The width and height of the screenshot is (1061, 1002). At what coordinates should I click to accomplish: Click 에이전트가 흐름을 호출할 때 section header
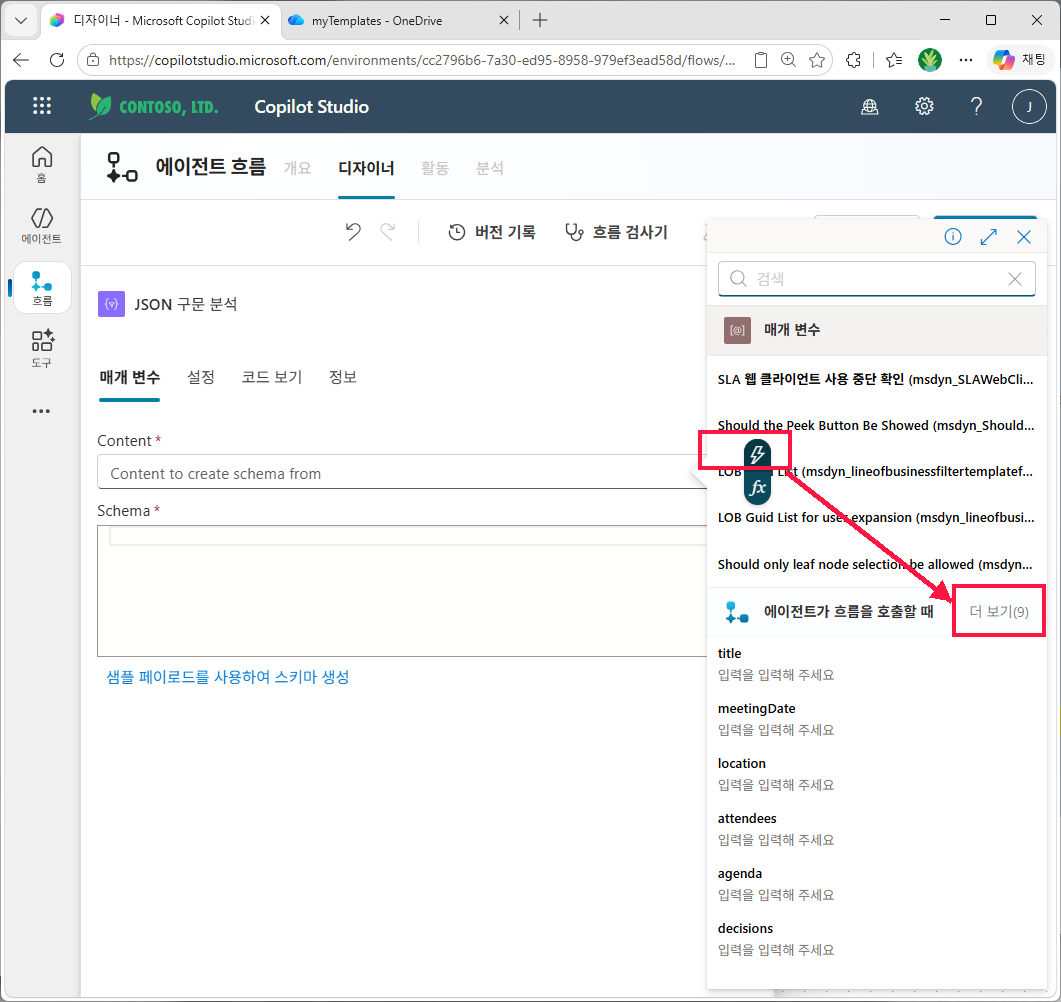(848, 612)
